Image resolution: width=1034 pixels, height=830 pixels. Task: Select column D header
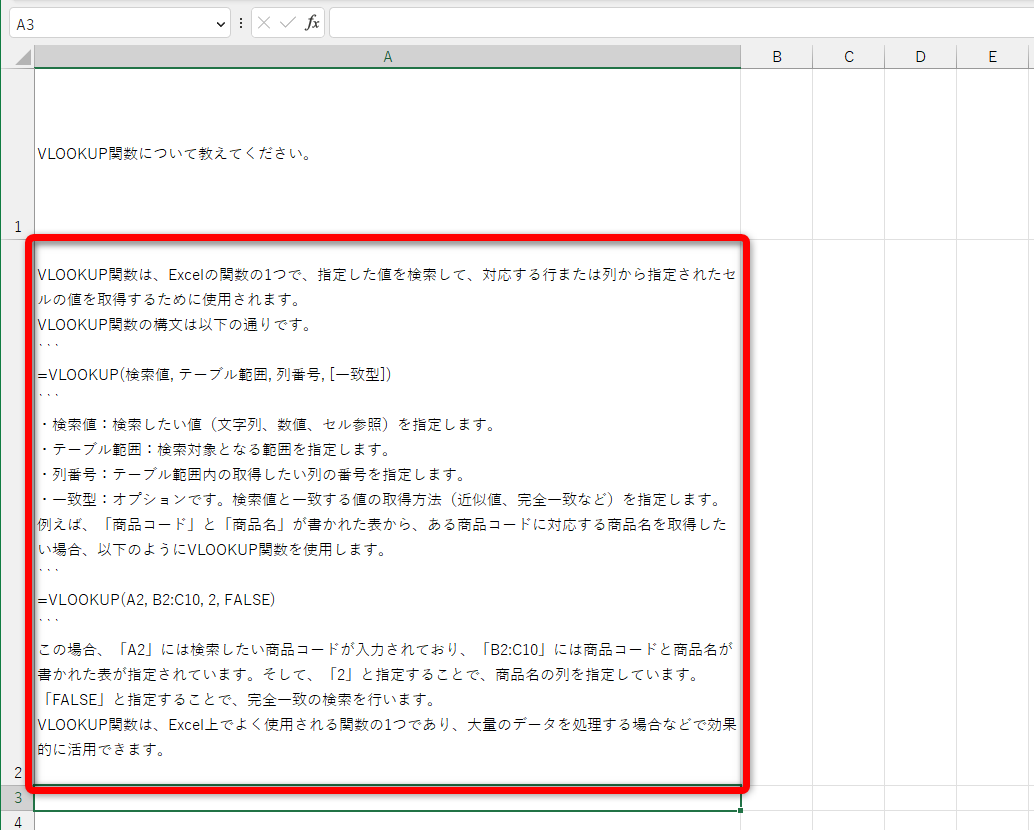tap(920, 56)
